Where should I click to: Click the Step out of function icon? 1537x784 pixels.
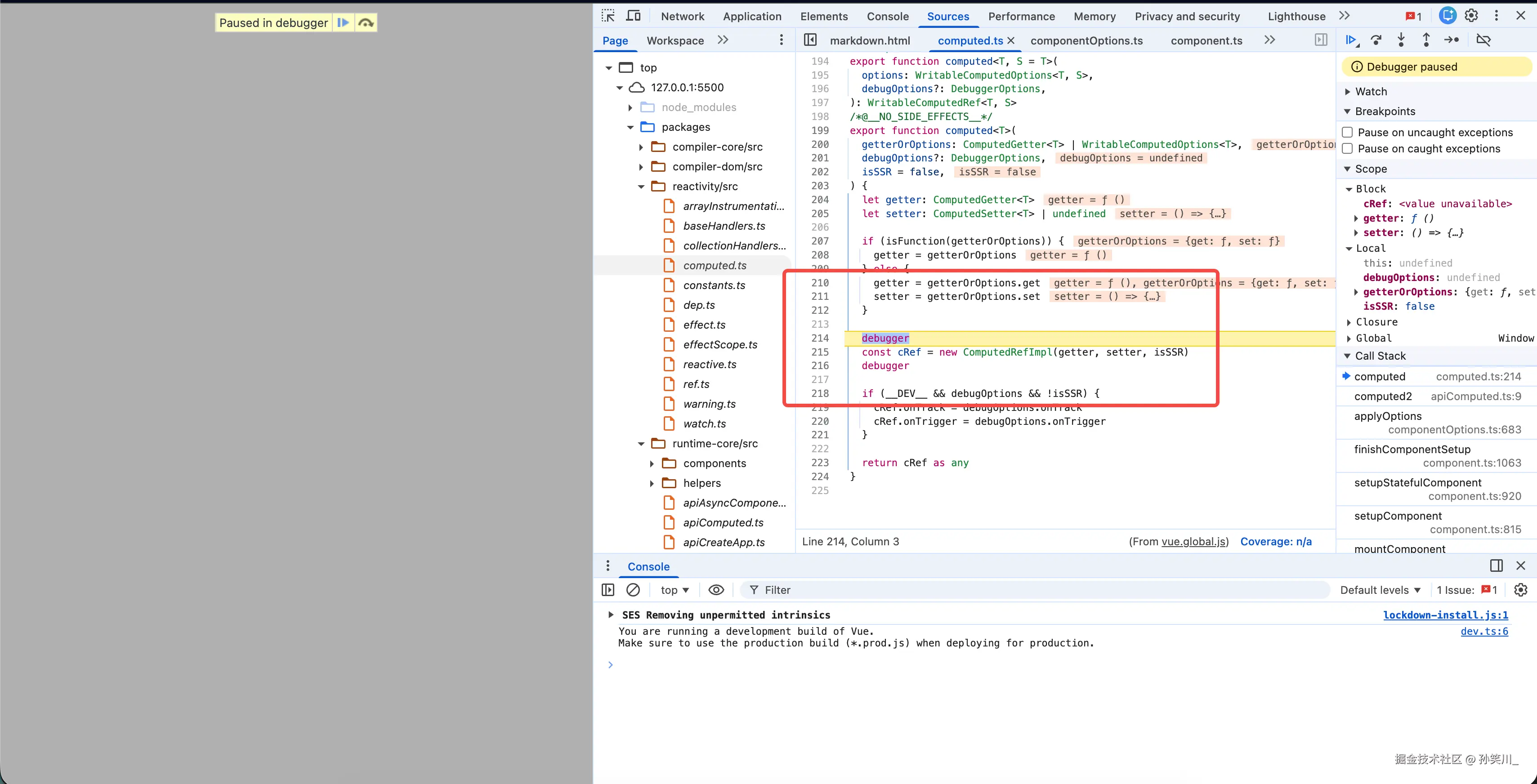1426,40
